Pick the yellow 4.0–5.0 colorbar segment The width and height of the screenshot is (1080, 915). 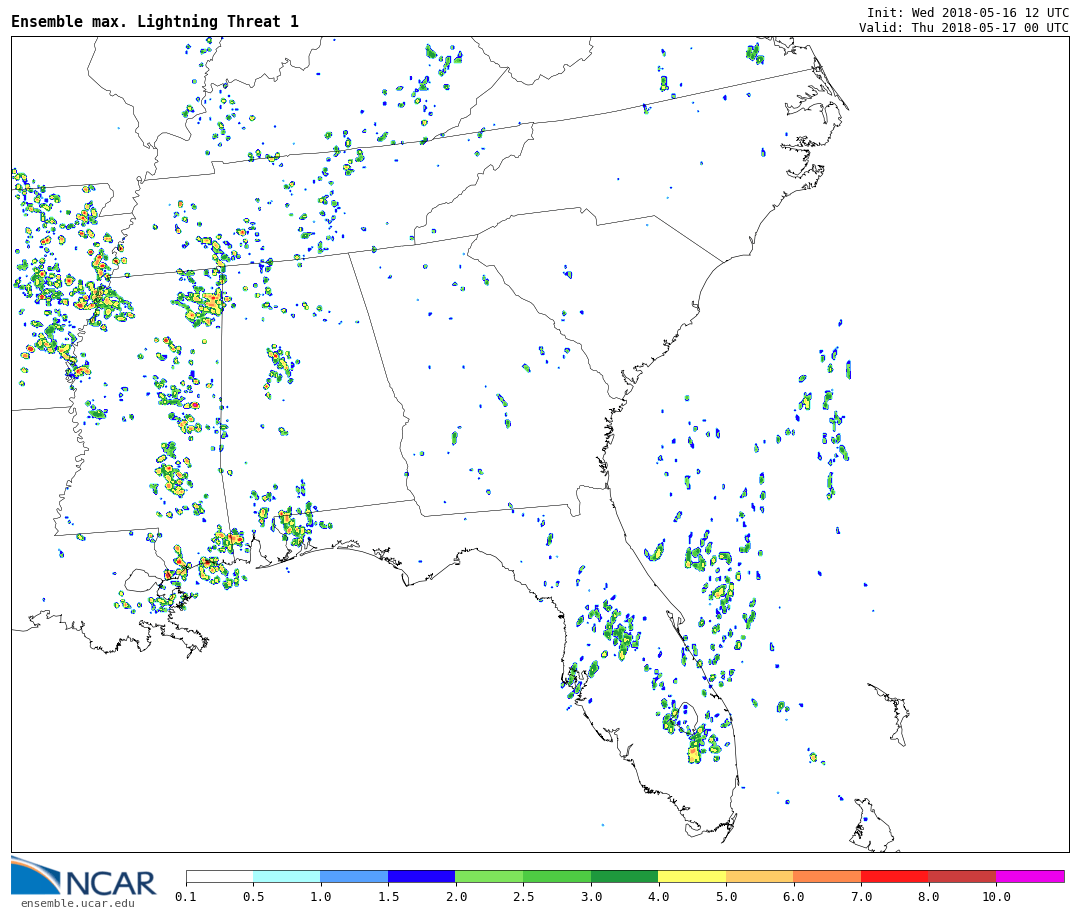click(692, 877)
